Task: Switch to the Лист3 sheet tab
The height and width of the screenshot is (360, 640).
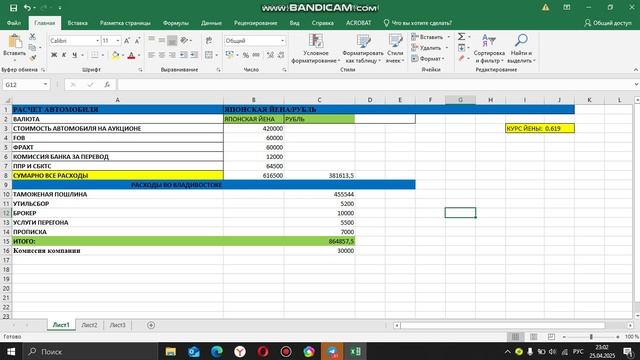Action: coord(118,325)
